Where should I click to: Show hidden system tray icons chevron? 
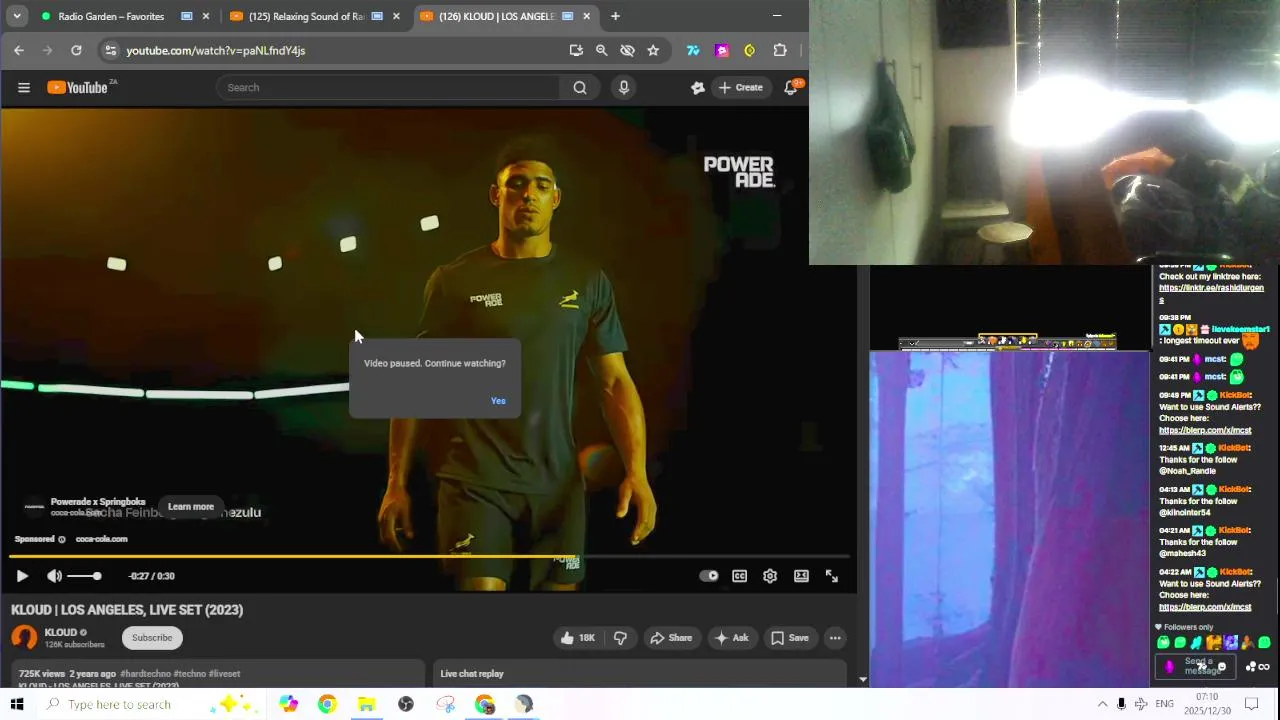[1102, 704]
